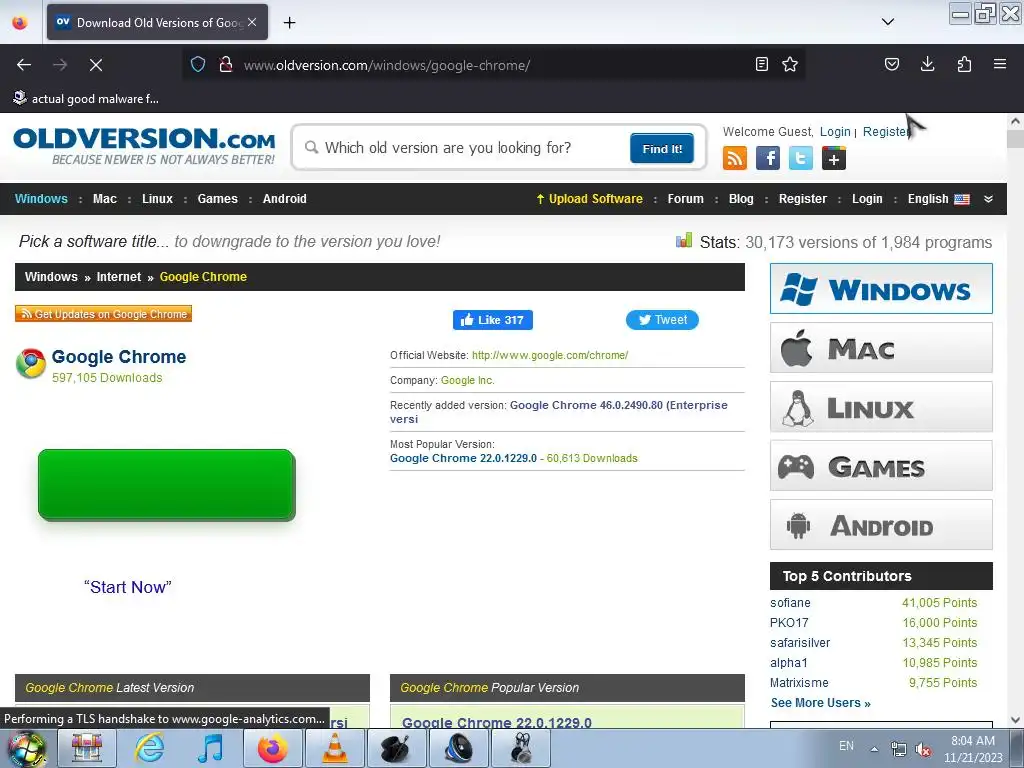Select the Android sidebar platform banner
Viewport: 1024px width, 768px height.
pos(881,524)
